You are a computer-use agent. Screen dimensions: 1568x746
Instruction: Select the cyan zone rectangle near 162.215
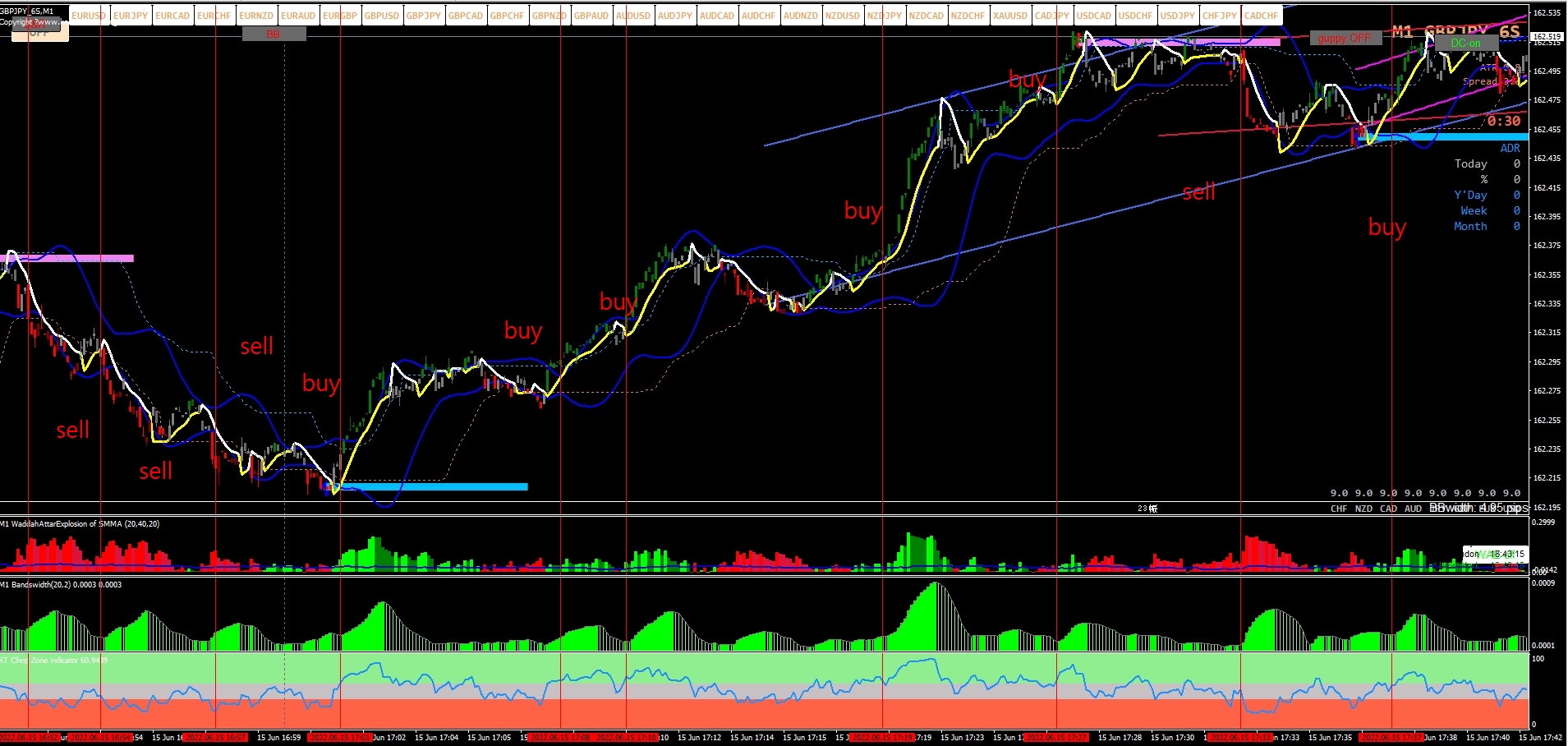tap(427, 486)
